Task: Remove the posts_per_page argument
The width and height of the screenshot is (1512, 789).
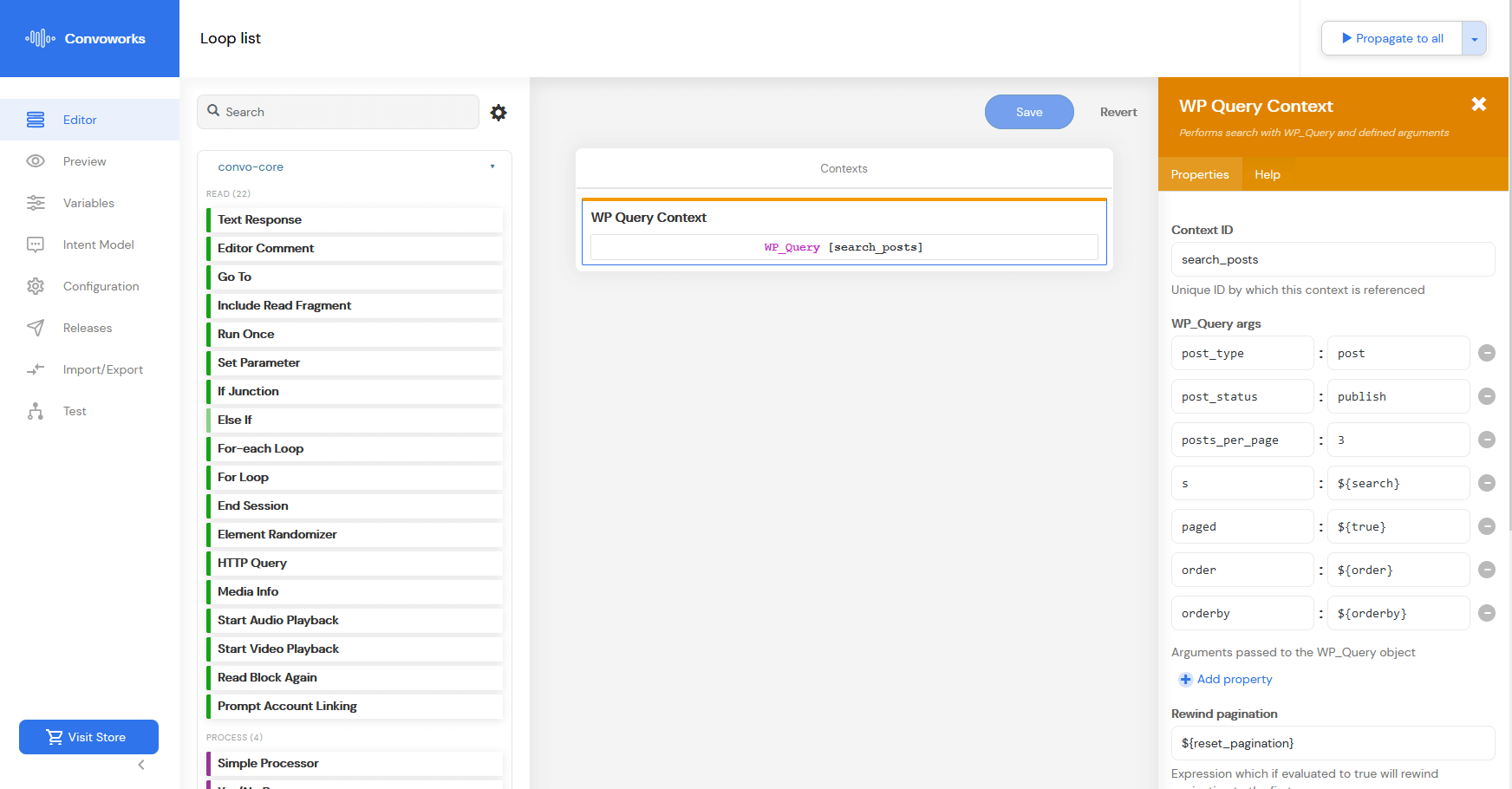Action: [x=1487, y=440]
